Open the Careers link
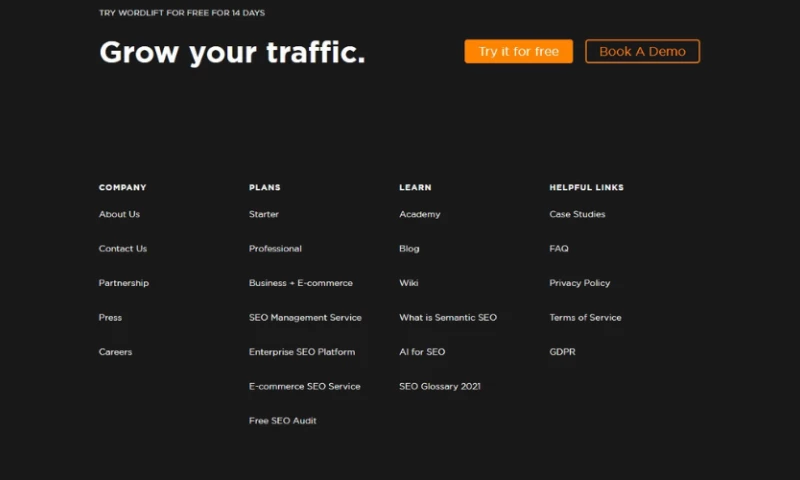 [x=115, y=352]
